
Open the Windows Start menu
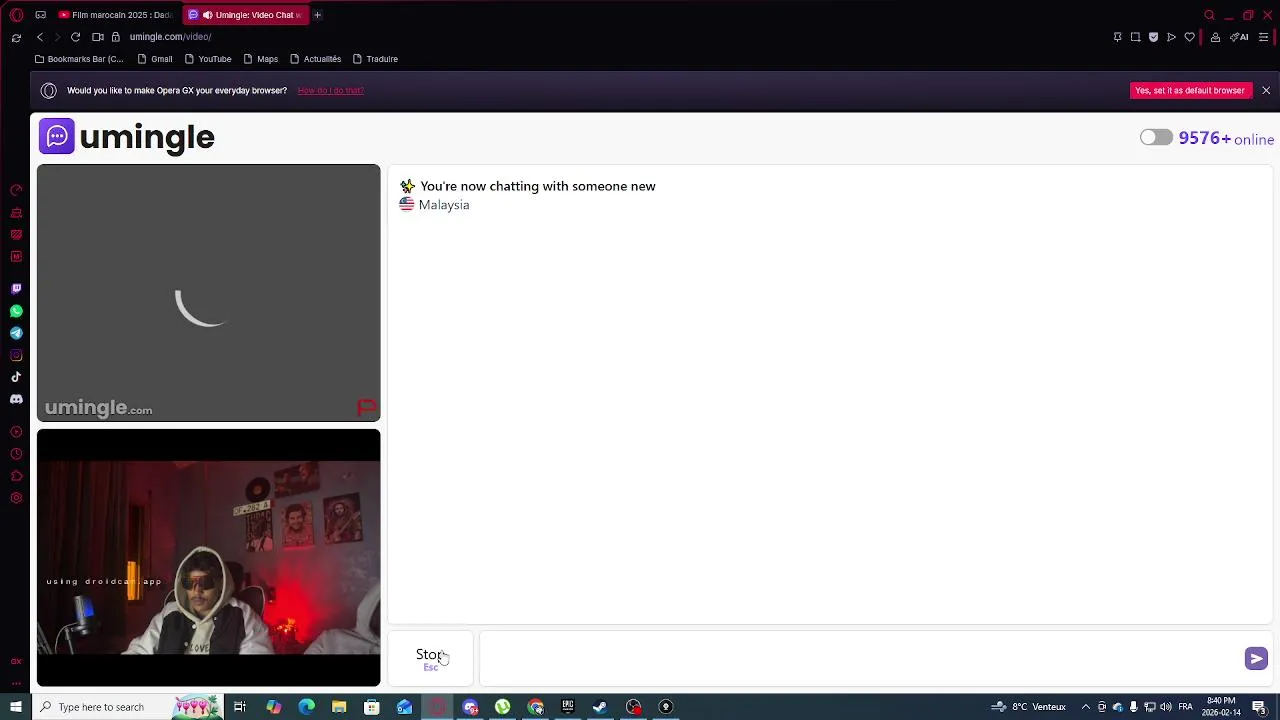(16, 707)
